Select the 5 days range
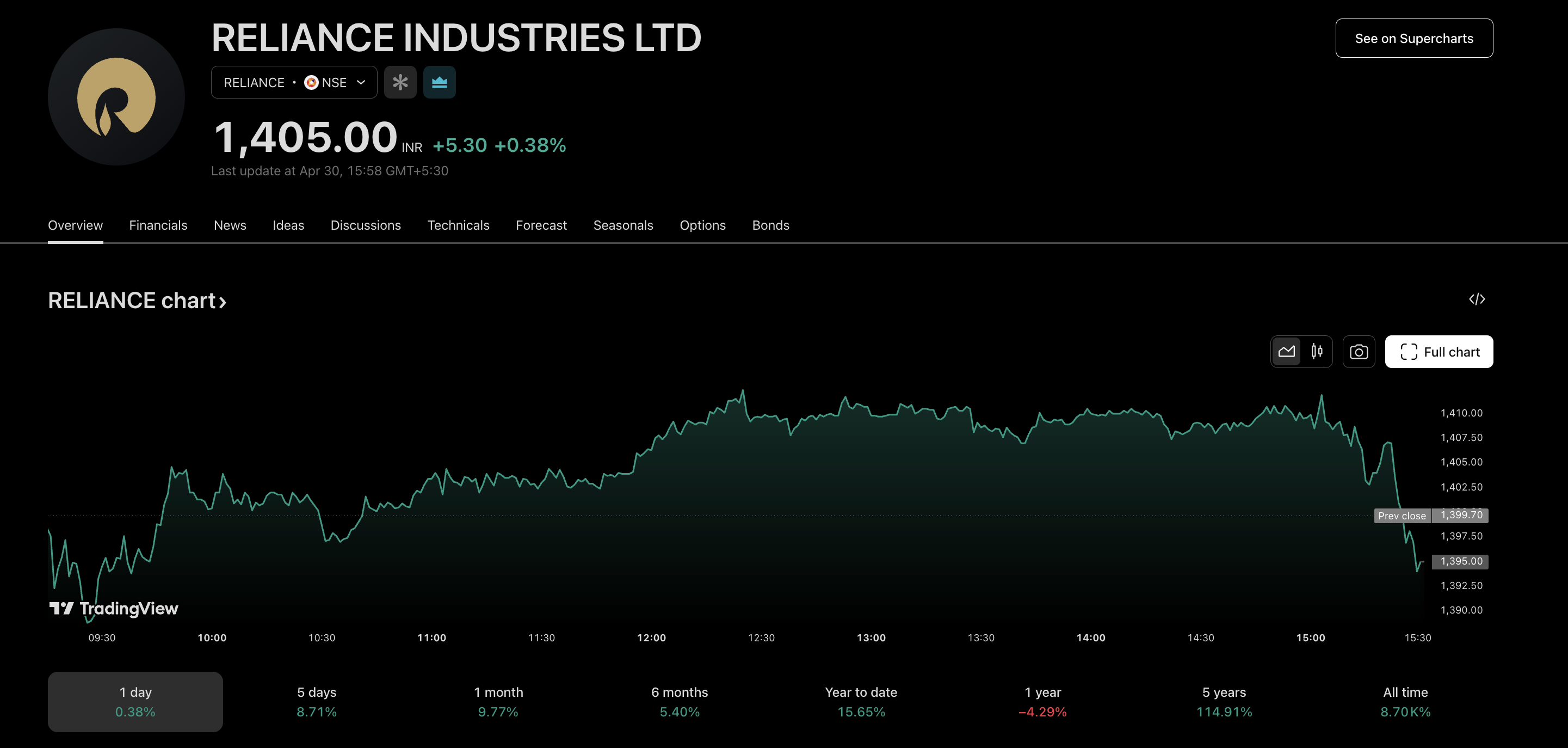The width and height of the screenshot is (1568, 748). tap(317, 702)
